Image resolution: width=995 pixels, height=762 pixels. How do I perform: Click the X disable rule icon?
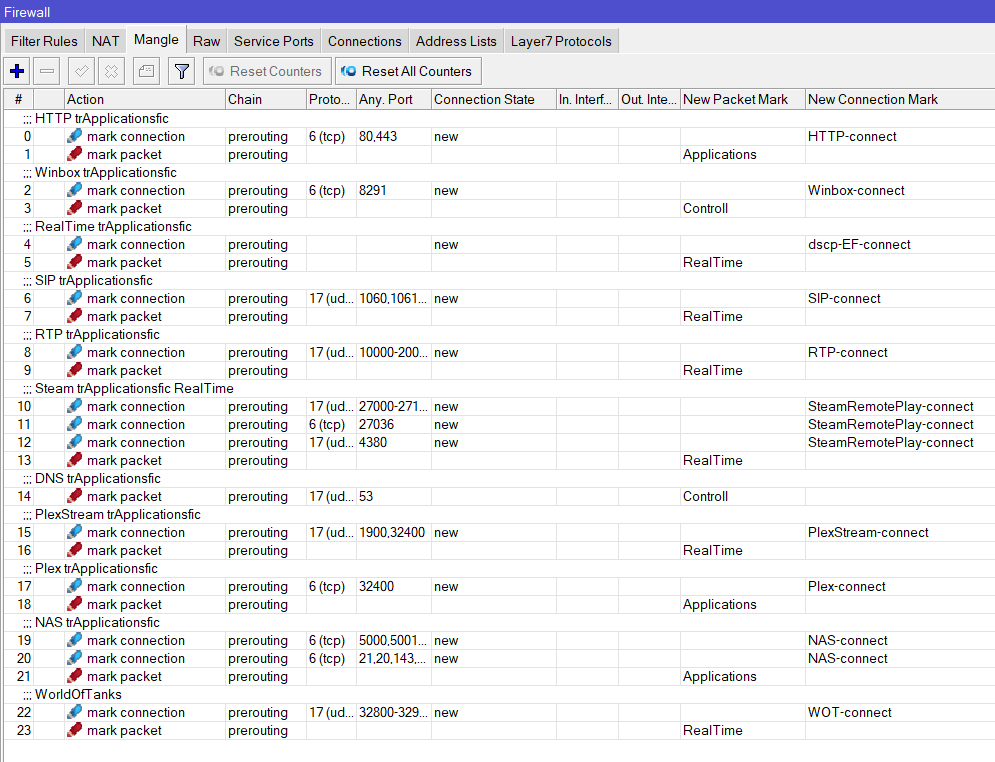click(x=111, y=71)
